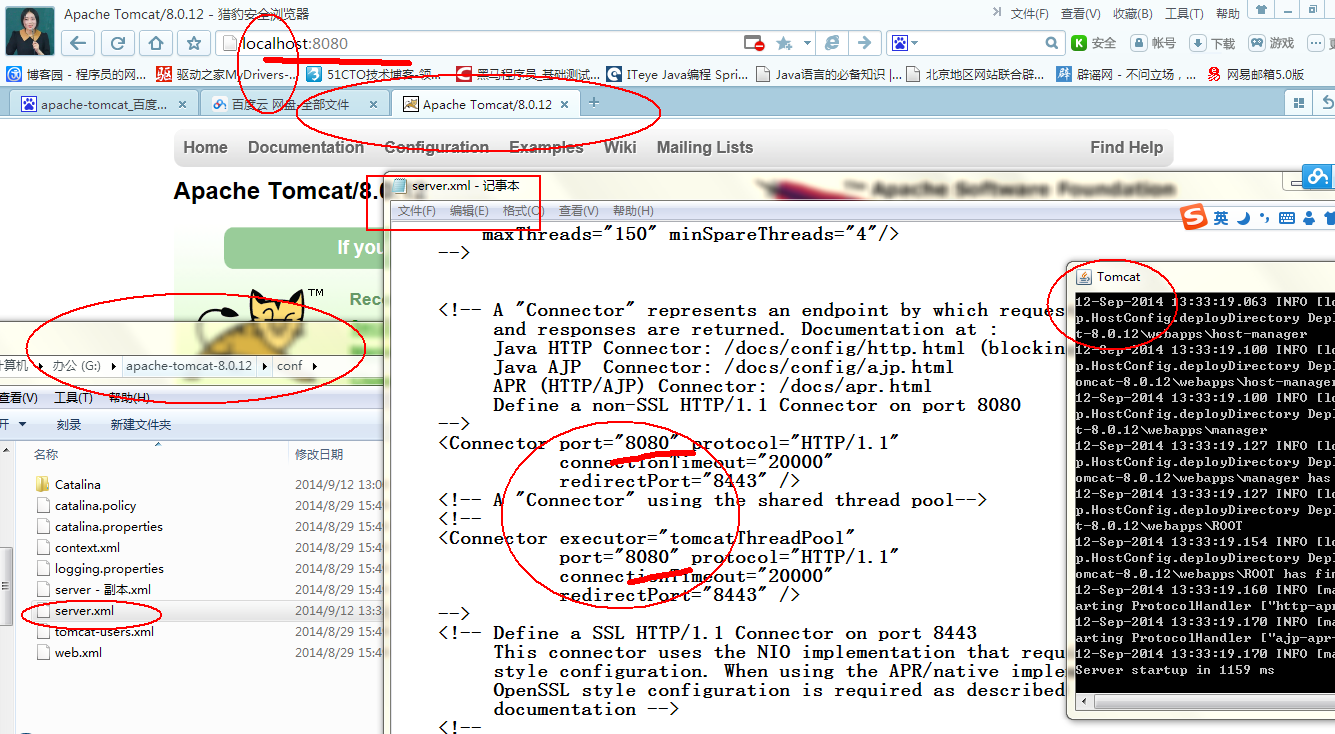The image size is (1335, 734).
Task: Click the 修改日期 column header
Action: pyautogui.click(x=319, y=454)
